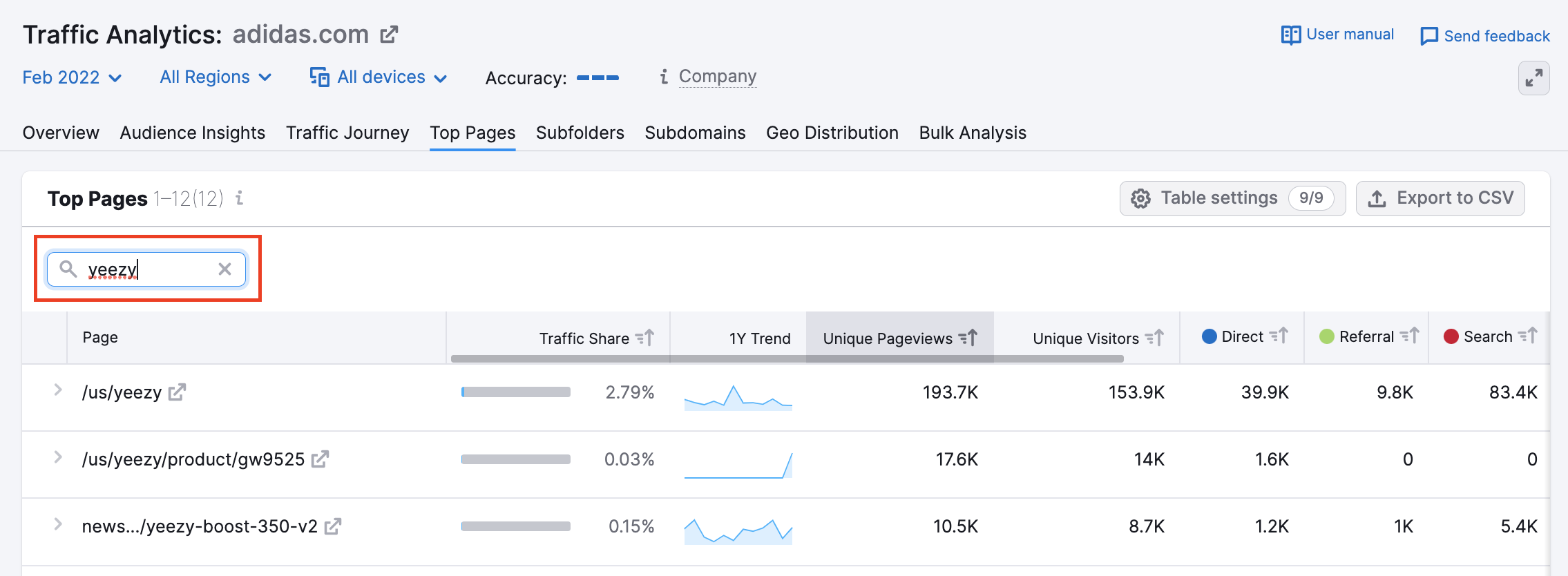The width and height of the screenshot is (1568, 576).
Task: Click the Send feedback link
Action: coord(1484,36)
